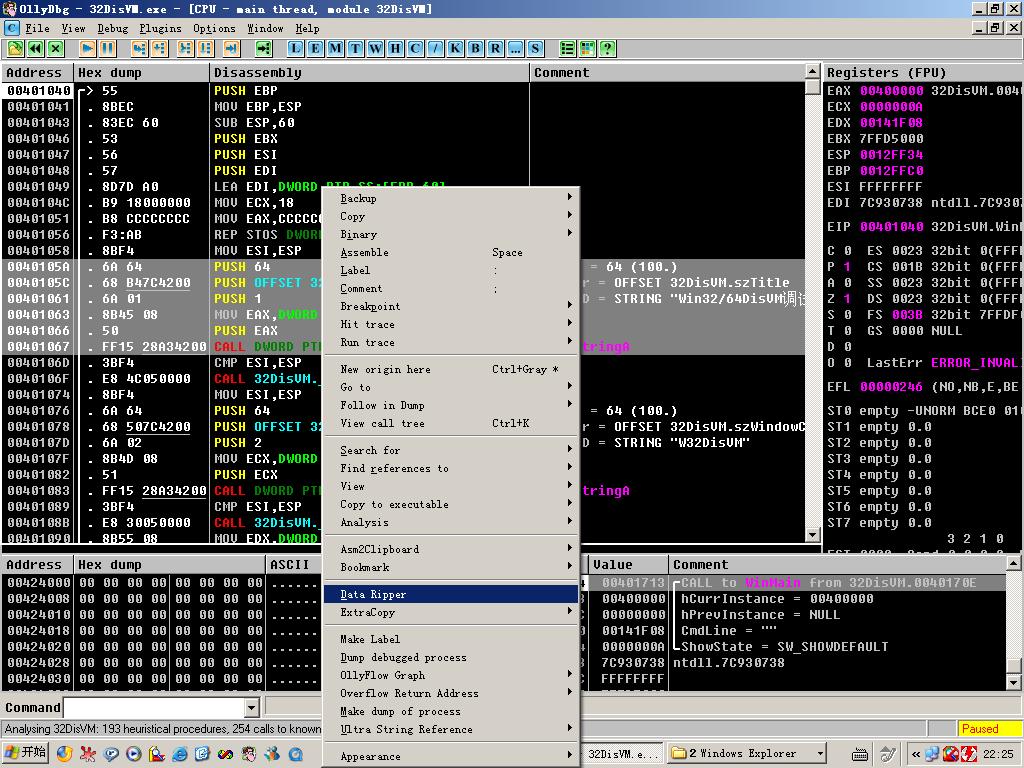Image resolution: width=1024 pixels, height=768 pixels.
Task: Click the Hex dump header in dump pane
Action: click(170, 564)
